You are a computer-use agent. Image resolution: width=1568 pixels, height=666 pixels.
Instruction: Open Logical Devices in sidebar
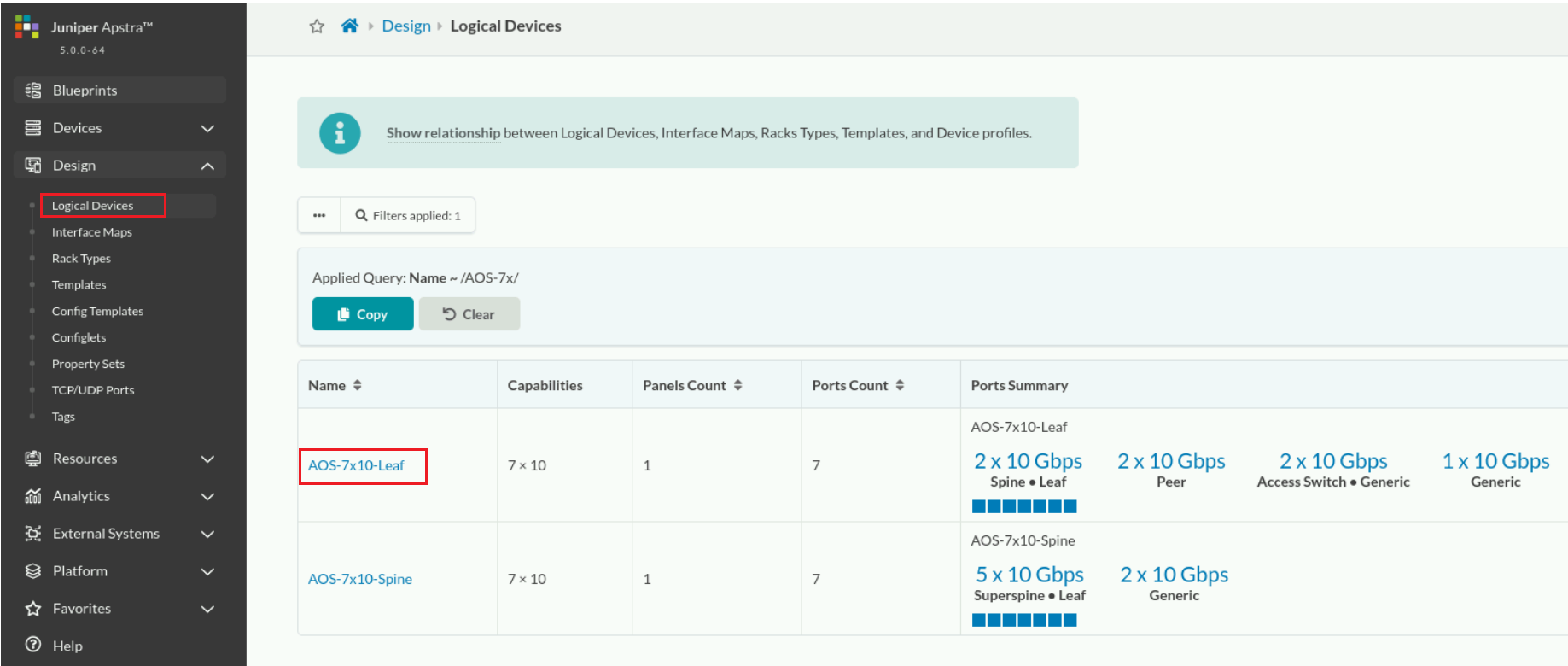click(x=92, y=206)
